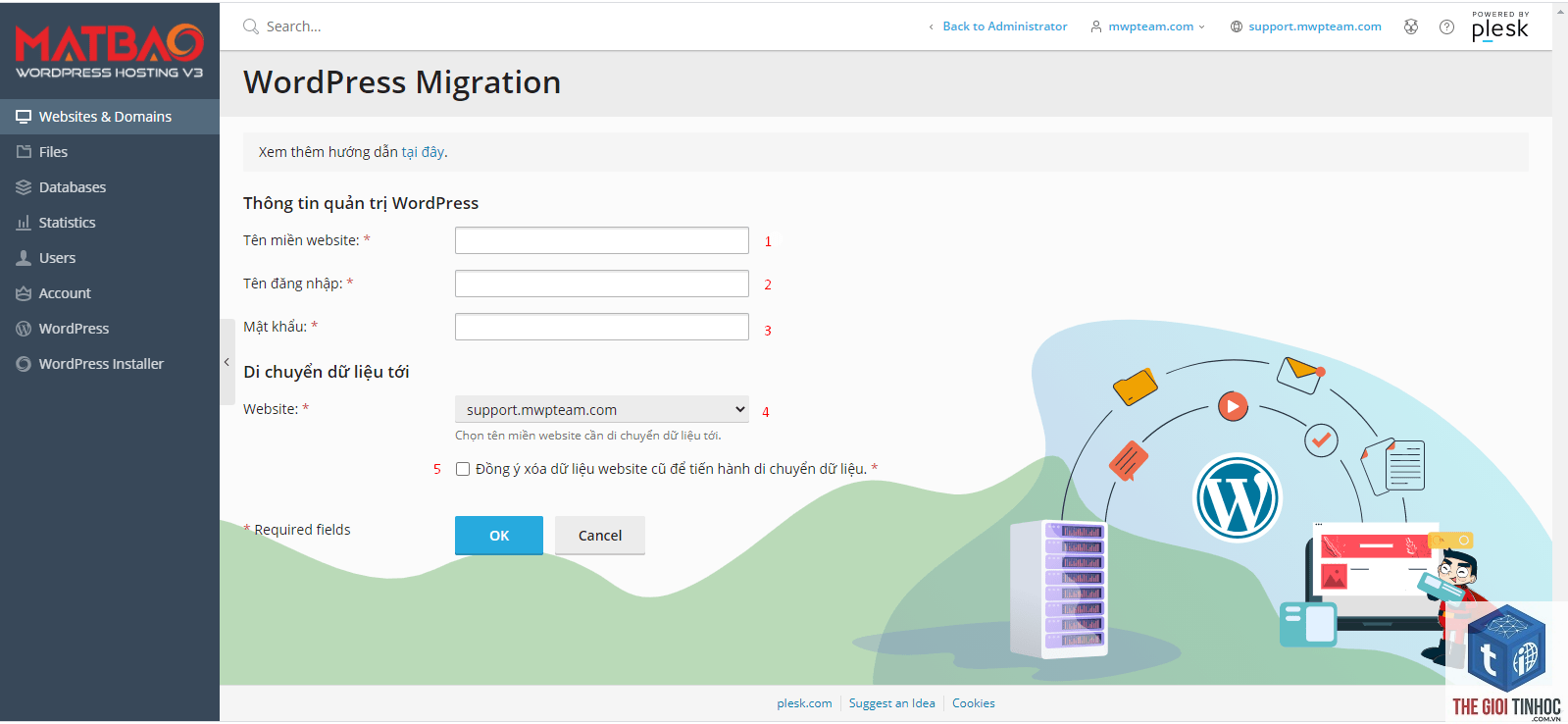Open the 'tại đây' guide link
Image resolution: width=1568 pixels, height=724 pixels.
423,152
